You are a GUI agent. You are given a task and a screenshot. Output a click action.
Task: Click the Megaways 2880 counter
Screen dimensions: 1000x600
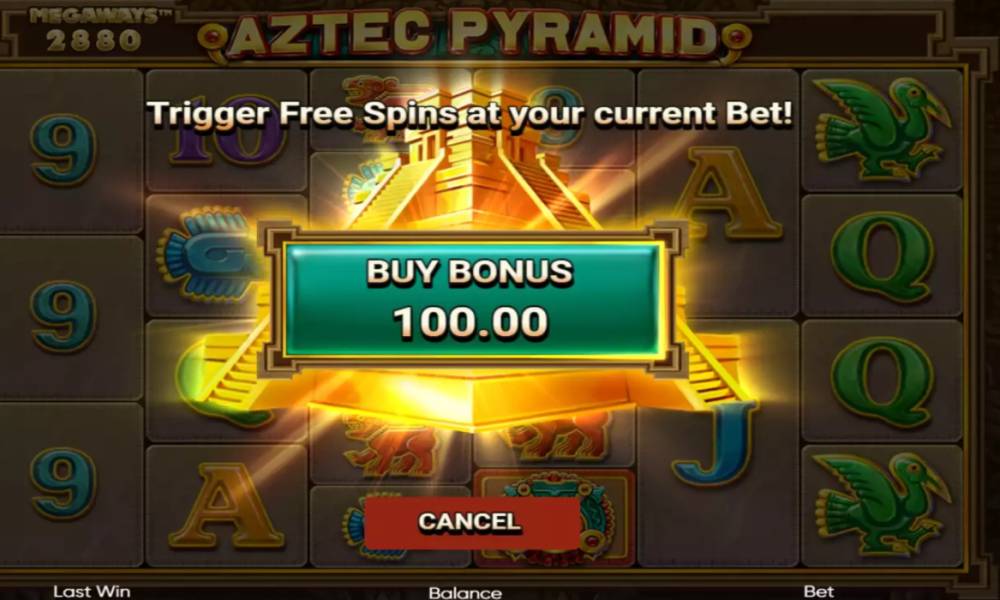coord(94,30)
